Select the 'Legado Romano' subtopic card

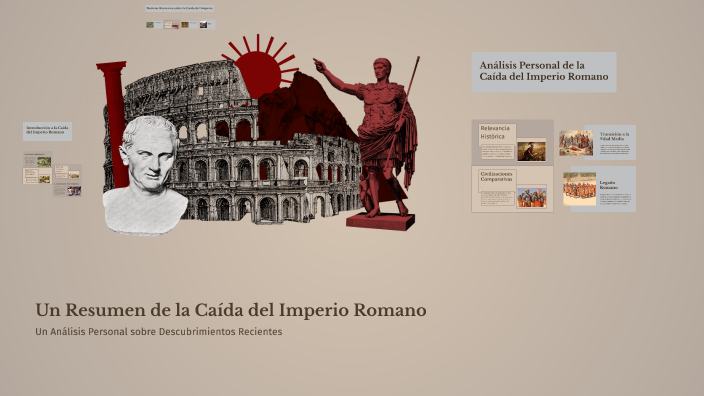point(603,189)
